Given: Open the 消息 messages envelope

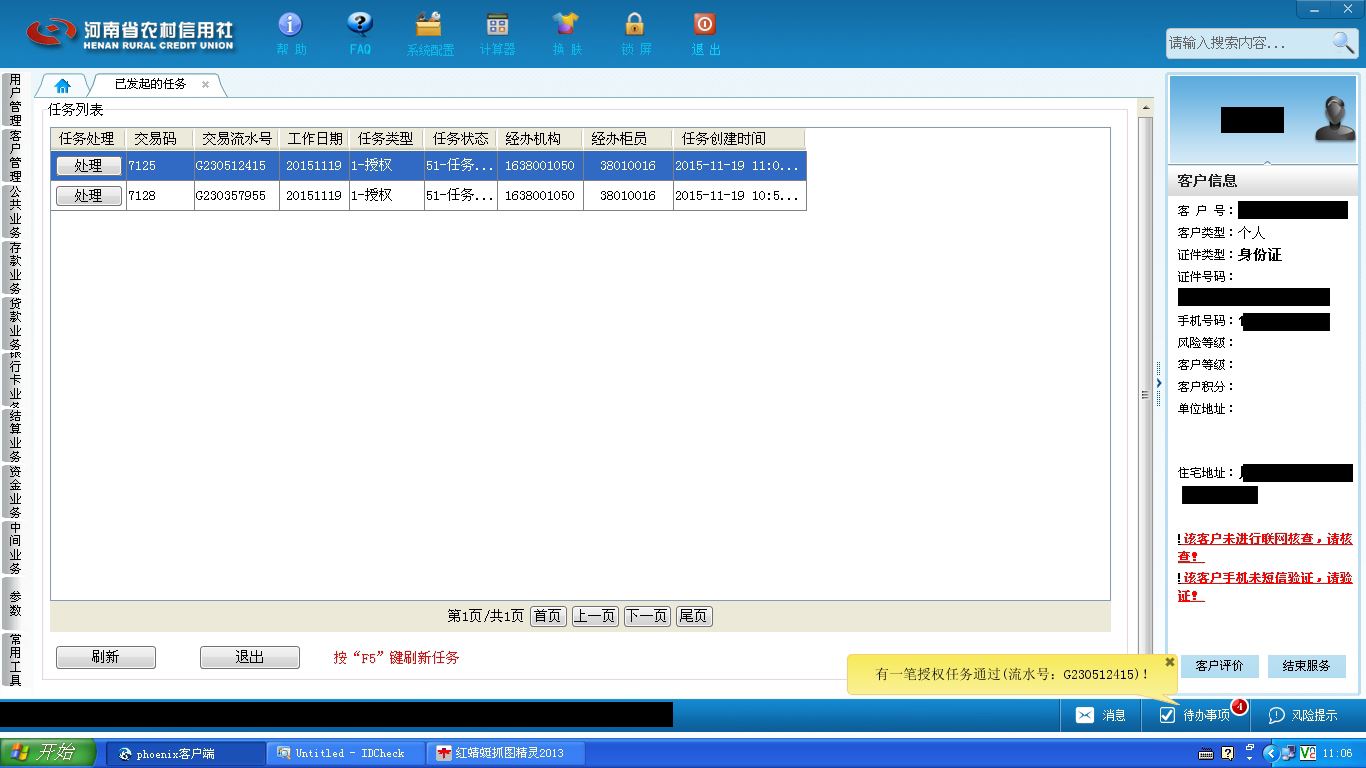Looking at the screenshot, I should 1100,715.
